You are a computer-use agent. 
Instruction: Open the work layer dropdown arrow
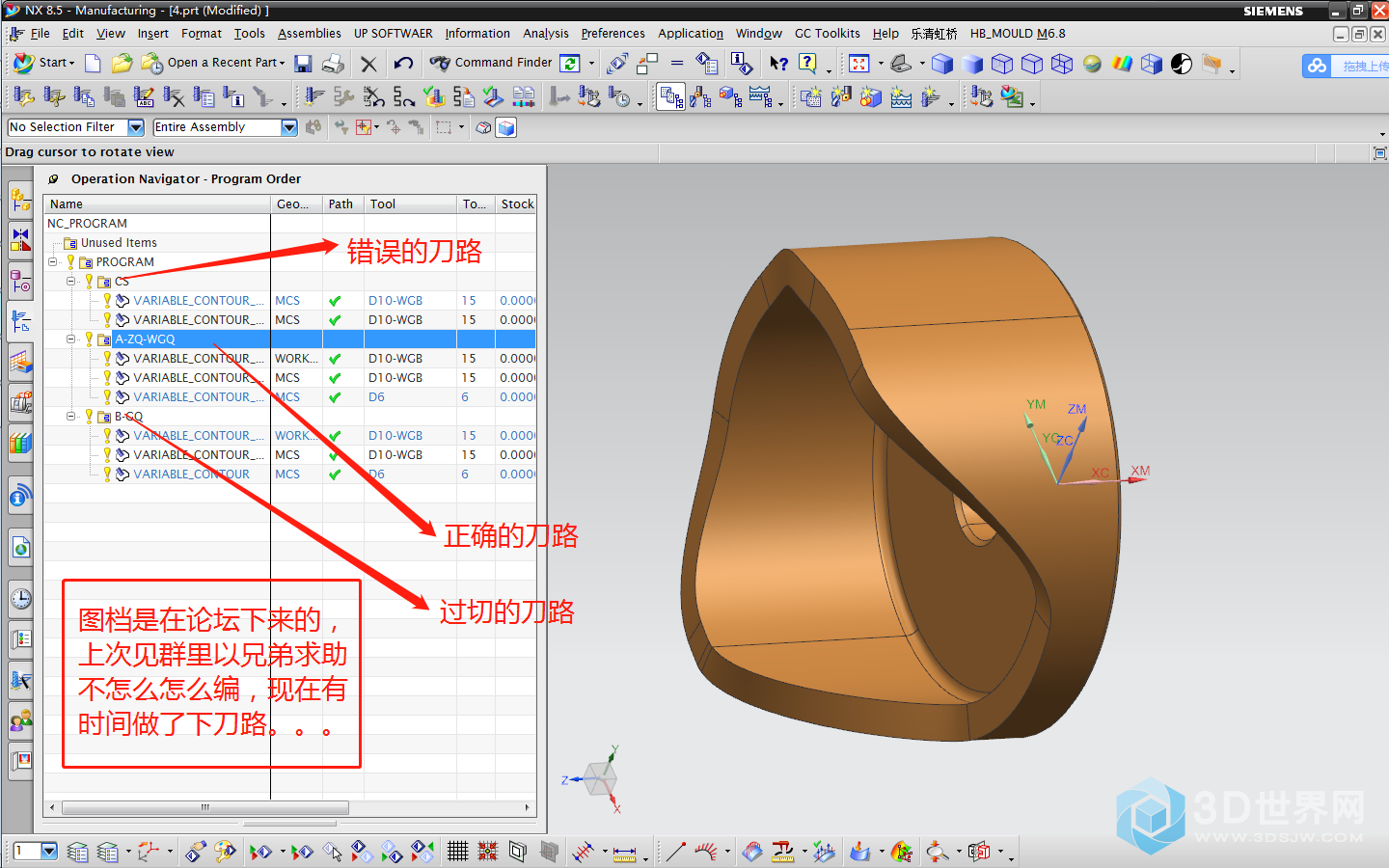point(49,851)
